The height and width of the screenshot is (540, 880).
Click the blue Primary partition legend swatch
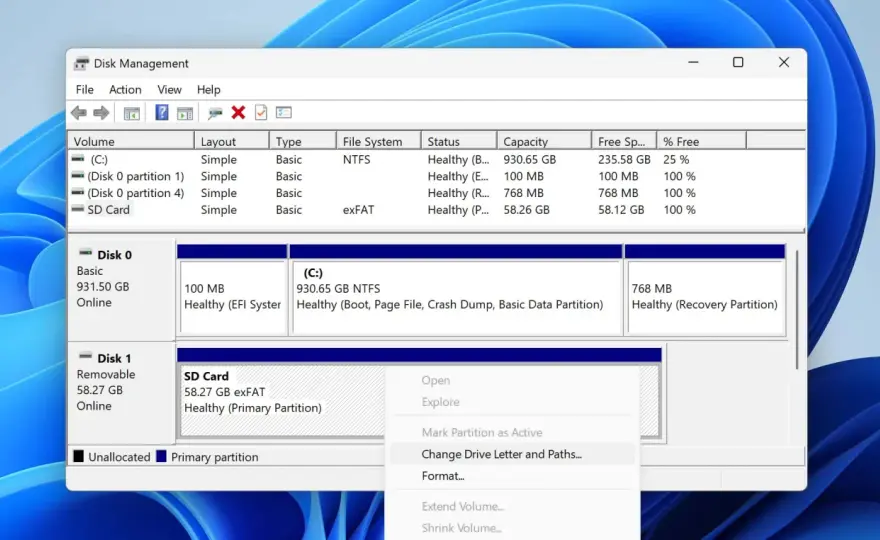pos(161,456)
